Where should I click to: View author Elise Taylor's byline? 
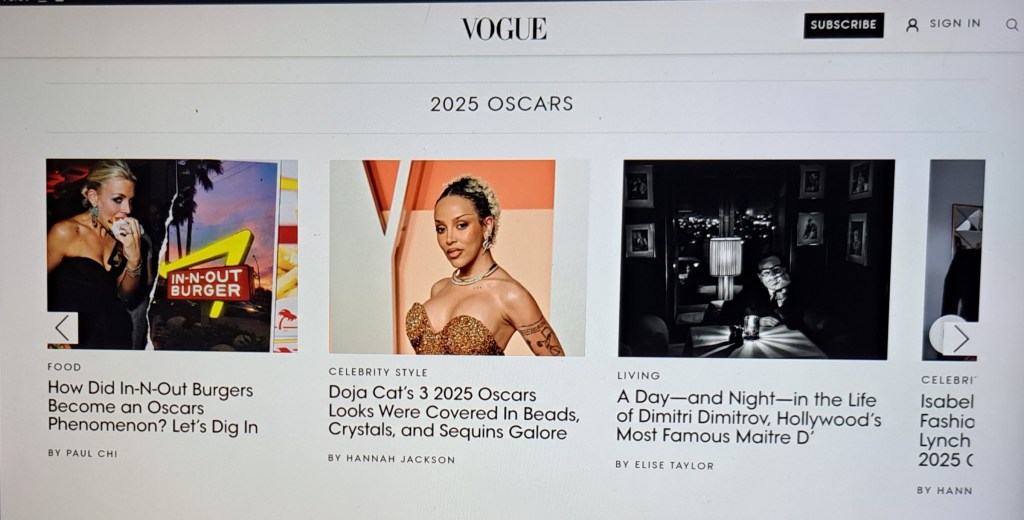click(664, 465)
